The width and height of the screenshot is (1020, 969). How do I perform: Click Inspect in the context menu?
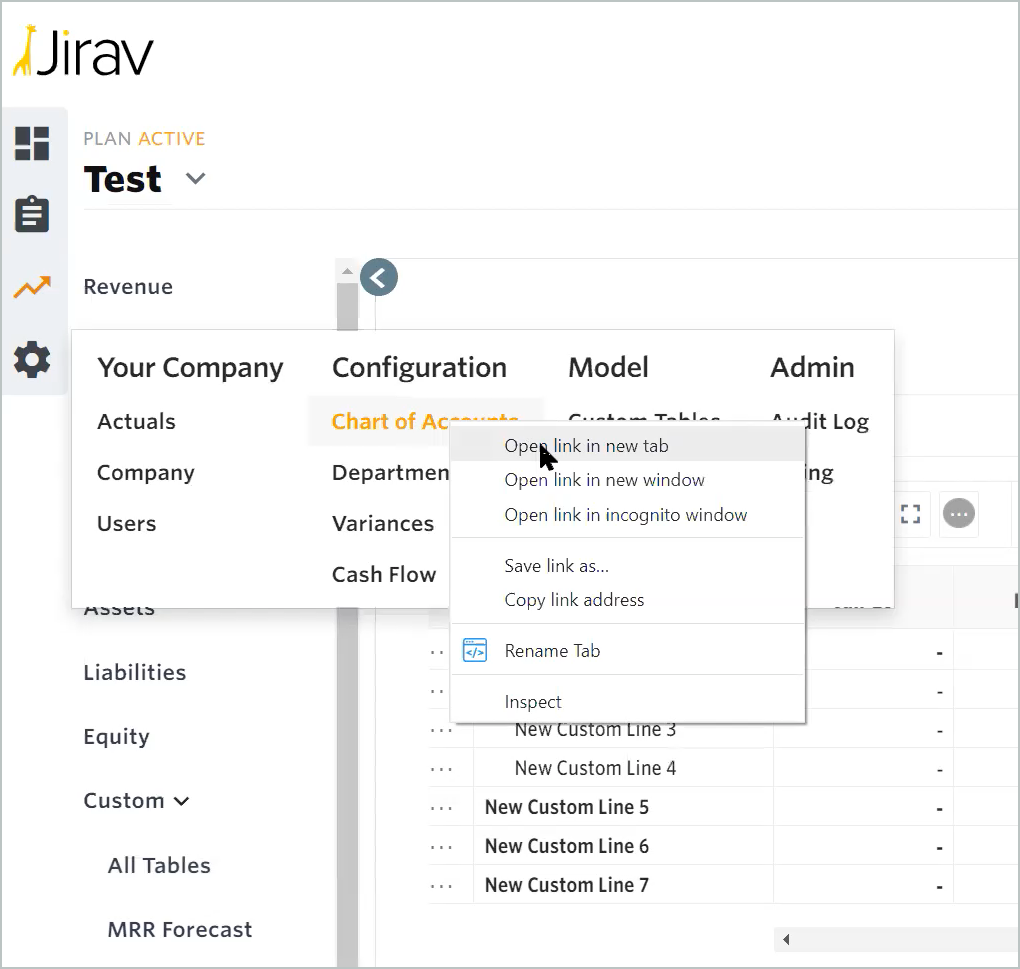(533, 702)
